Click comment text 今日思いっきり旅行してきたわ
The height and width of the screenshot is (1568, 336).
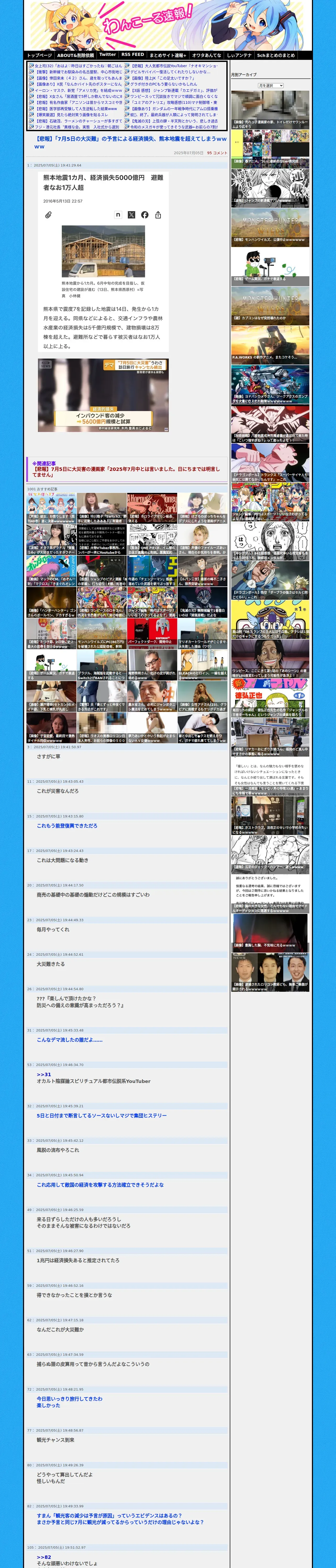pyautogui.click(x=70, y=1398)
